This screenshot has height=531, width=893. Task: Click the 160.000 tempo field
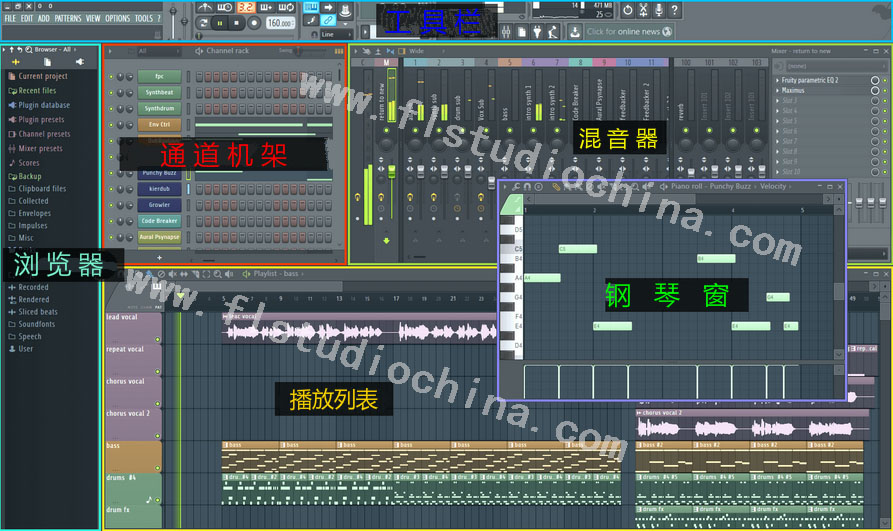click(x=280, y=23)
